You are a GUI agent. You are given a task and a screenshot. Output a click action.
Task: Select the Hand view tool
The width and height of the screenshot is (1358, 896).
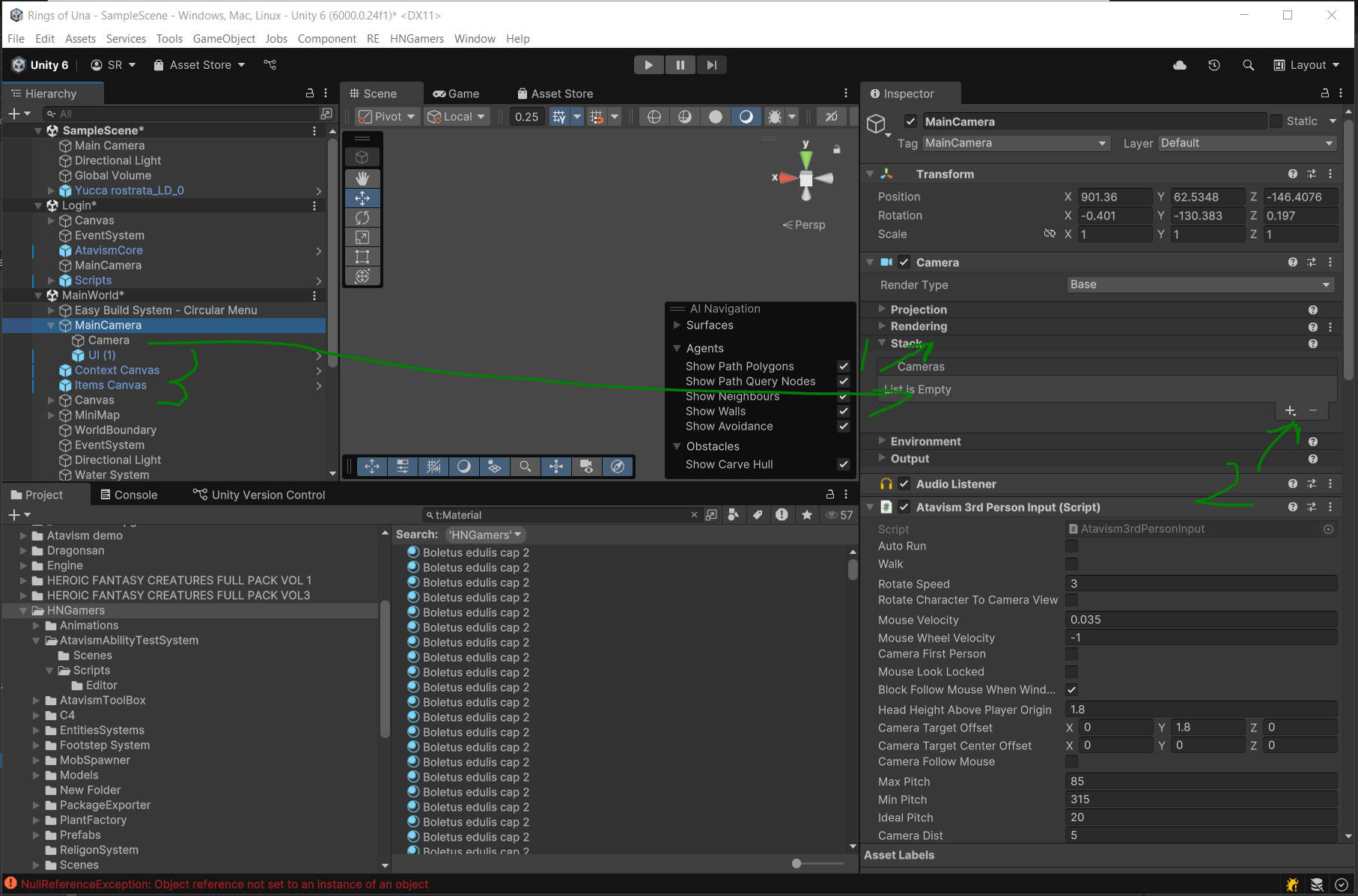[x=362, y=178]
